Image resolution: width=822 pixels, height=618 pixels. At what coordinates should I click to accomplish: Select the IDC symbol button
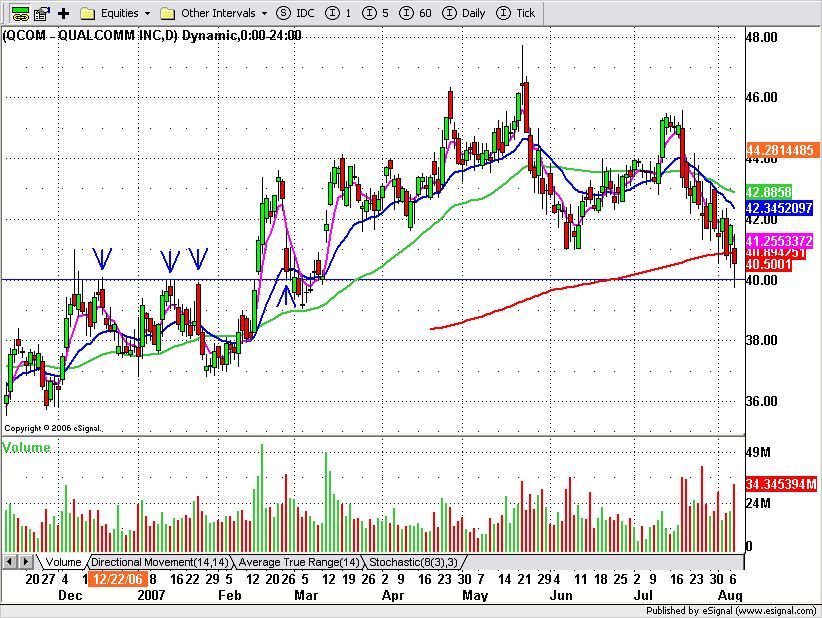[x=295, y=13]
